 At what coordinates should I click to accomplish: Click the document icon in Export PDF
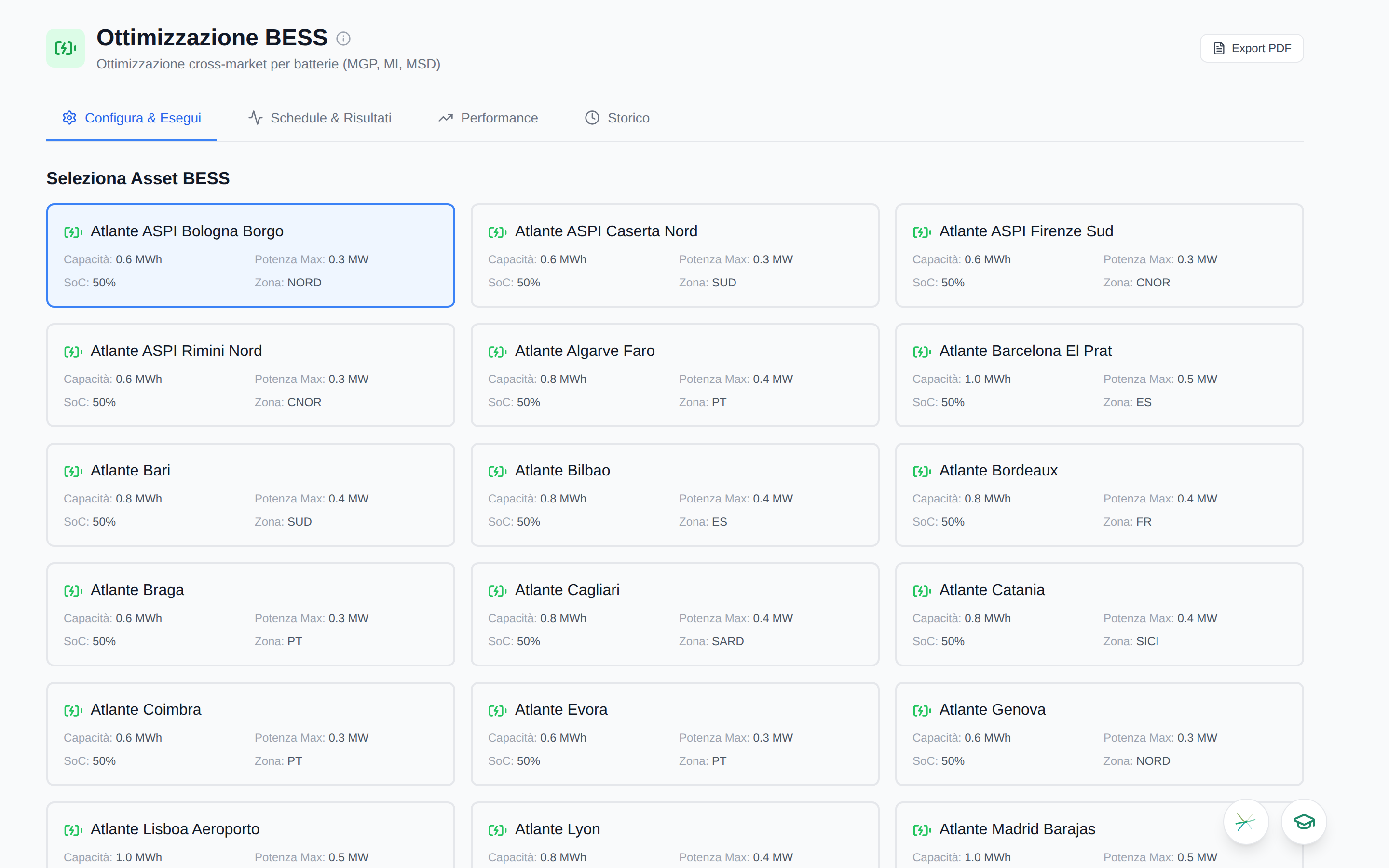point(1219,48)
